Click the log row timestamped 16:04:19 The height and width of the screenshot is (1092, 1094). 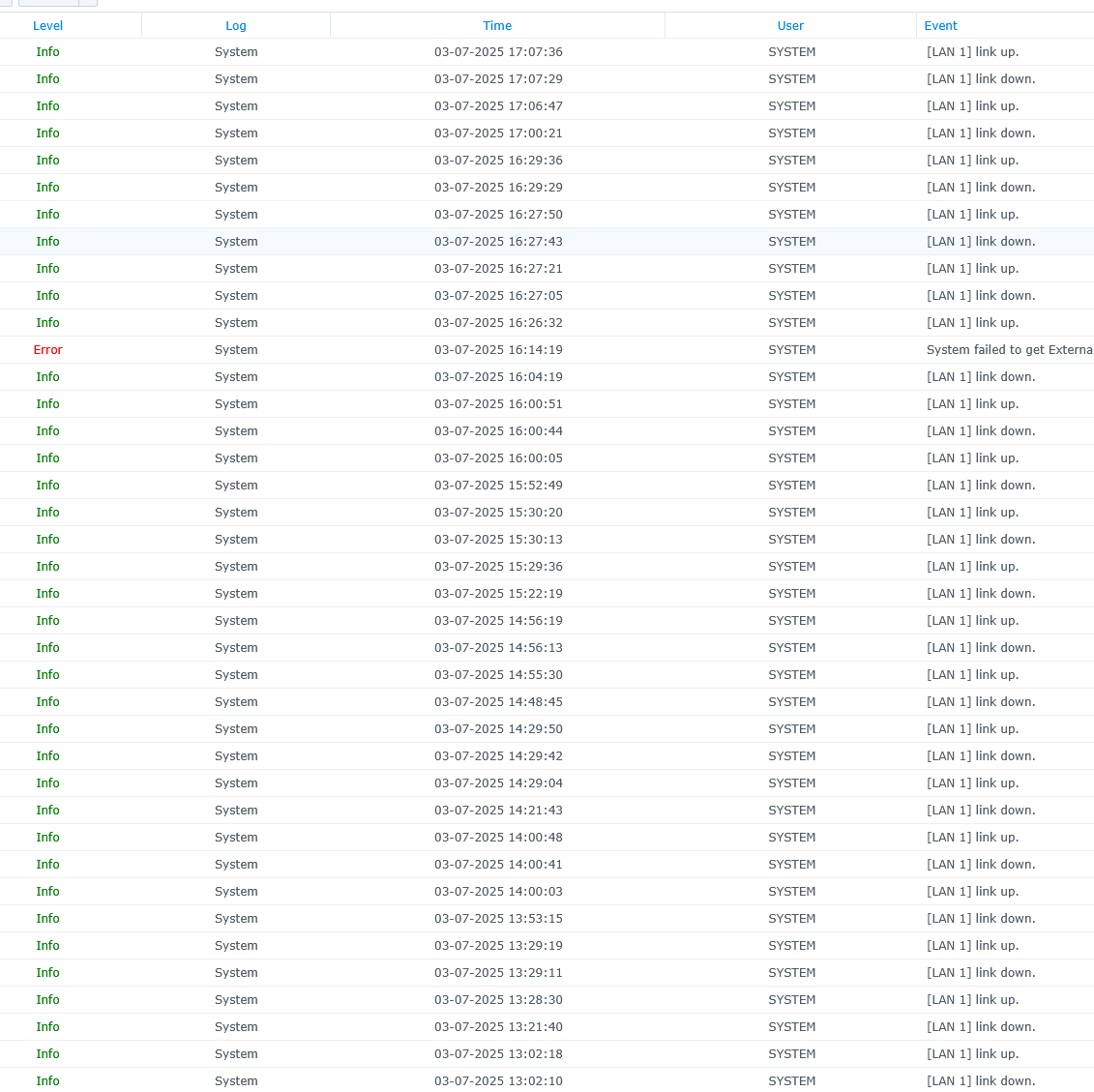point(498,377)
